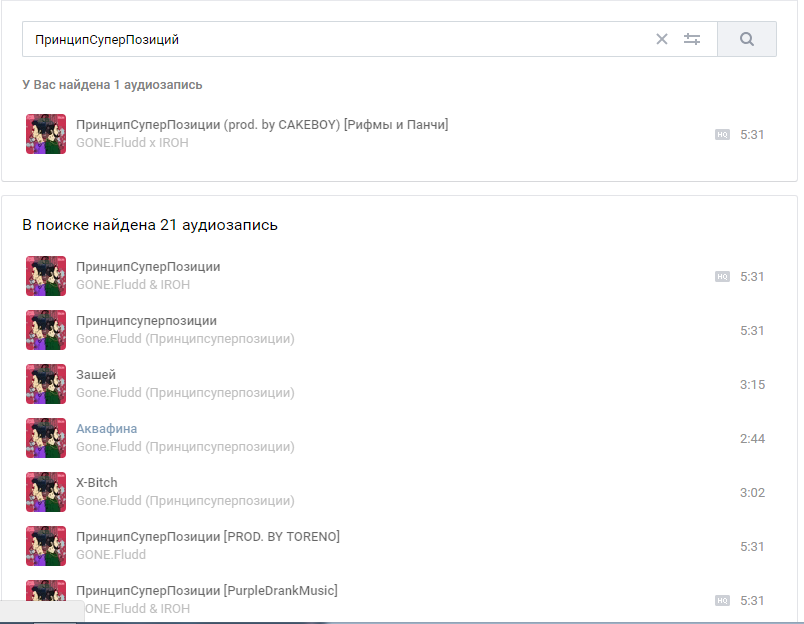Select the Аквафина track title
Image resolution: width=804 pixels, height=624 pixels.
(x=107, y=429)
